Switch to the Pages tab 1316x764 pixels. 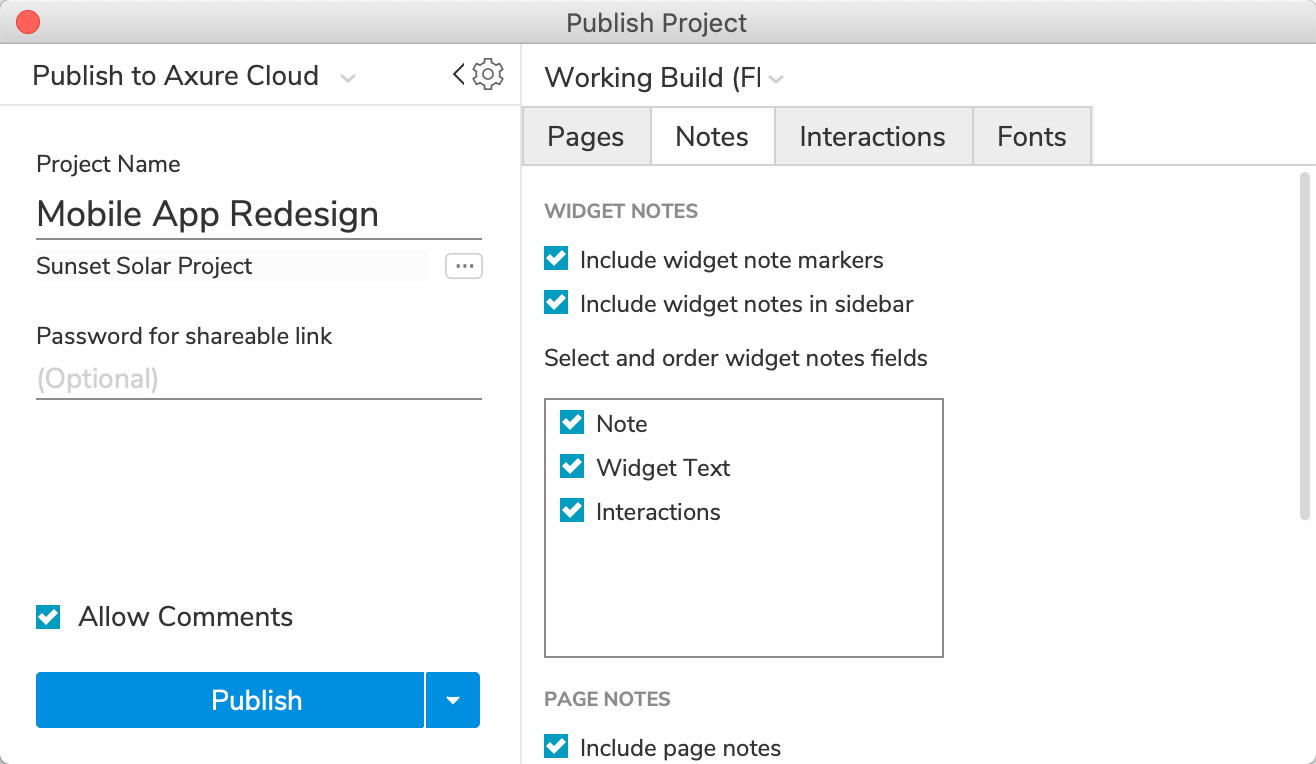pos(586,137)
